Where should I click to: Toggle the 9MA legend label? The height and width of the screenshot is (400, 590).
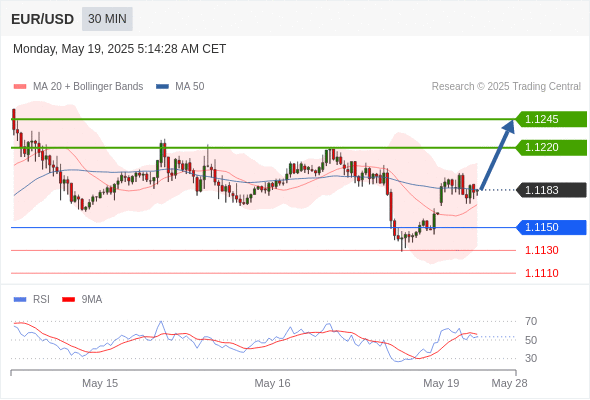point(92,300)
